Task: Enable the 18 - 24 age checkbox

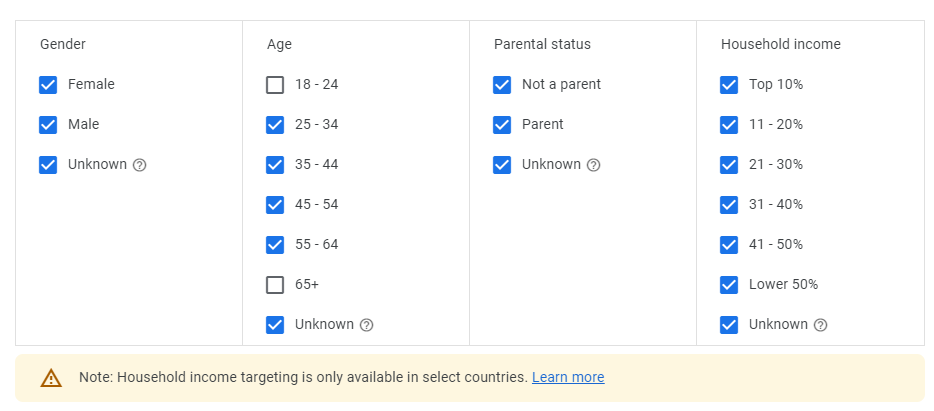Action: click(x=275, y=85)
